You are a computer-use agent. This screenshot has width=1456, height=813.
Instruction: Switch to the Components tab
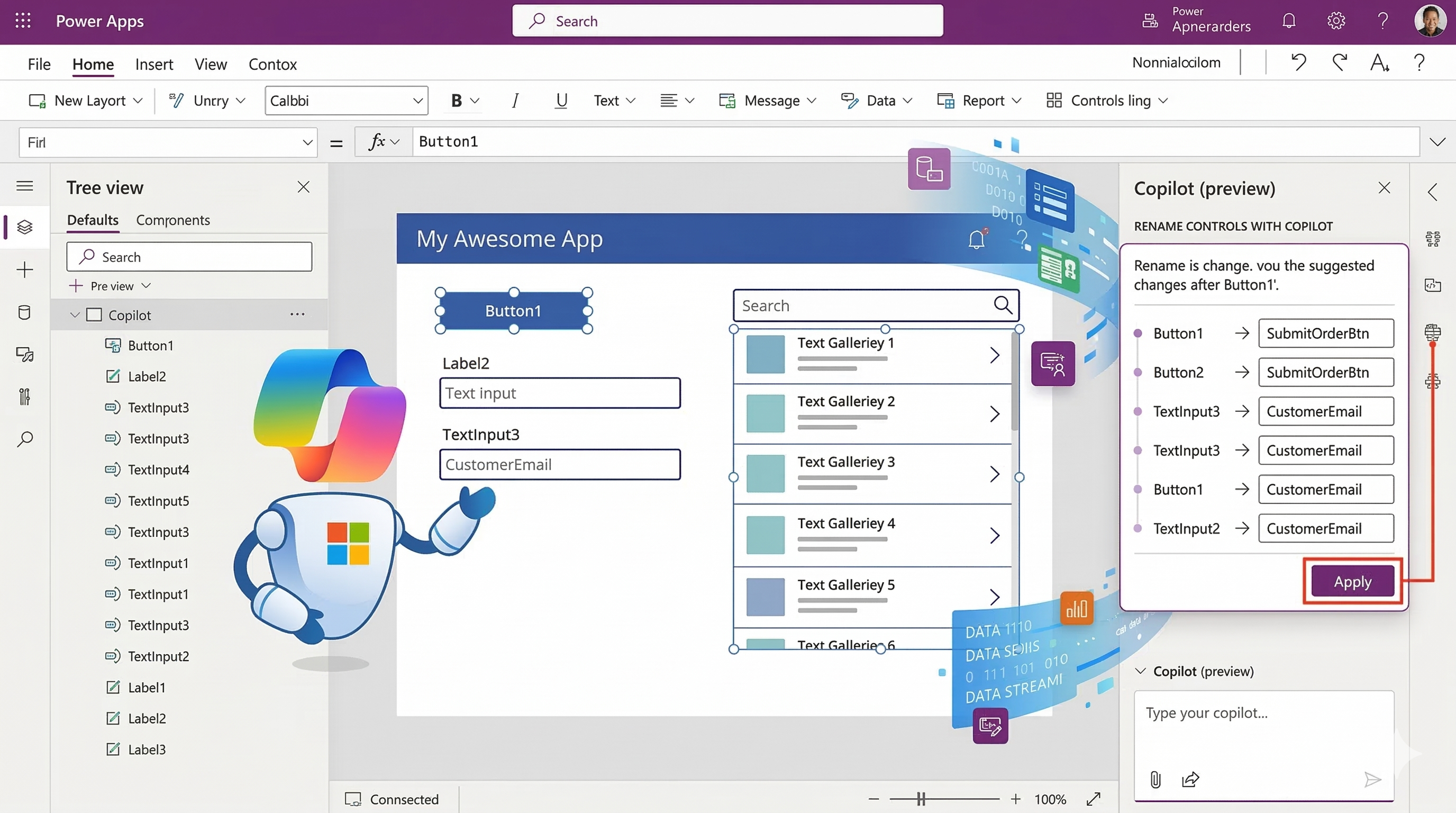click(x=172, y=220)
